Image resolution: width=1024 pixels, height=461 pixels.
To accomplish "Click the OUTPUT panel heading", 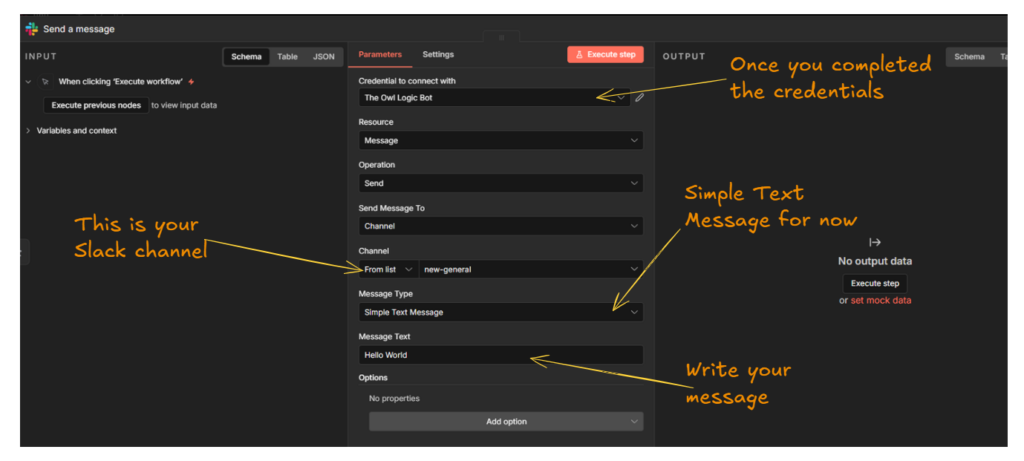I will 684,57.
